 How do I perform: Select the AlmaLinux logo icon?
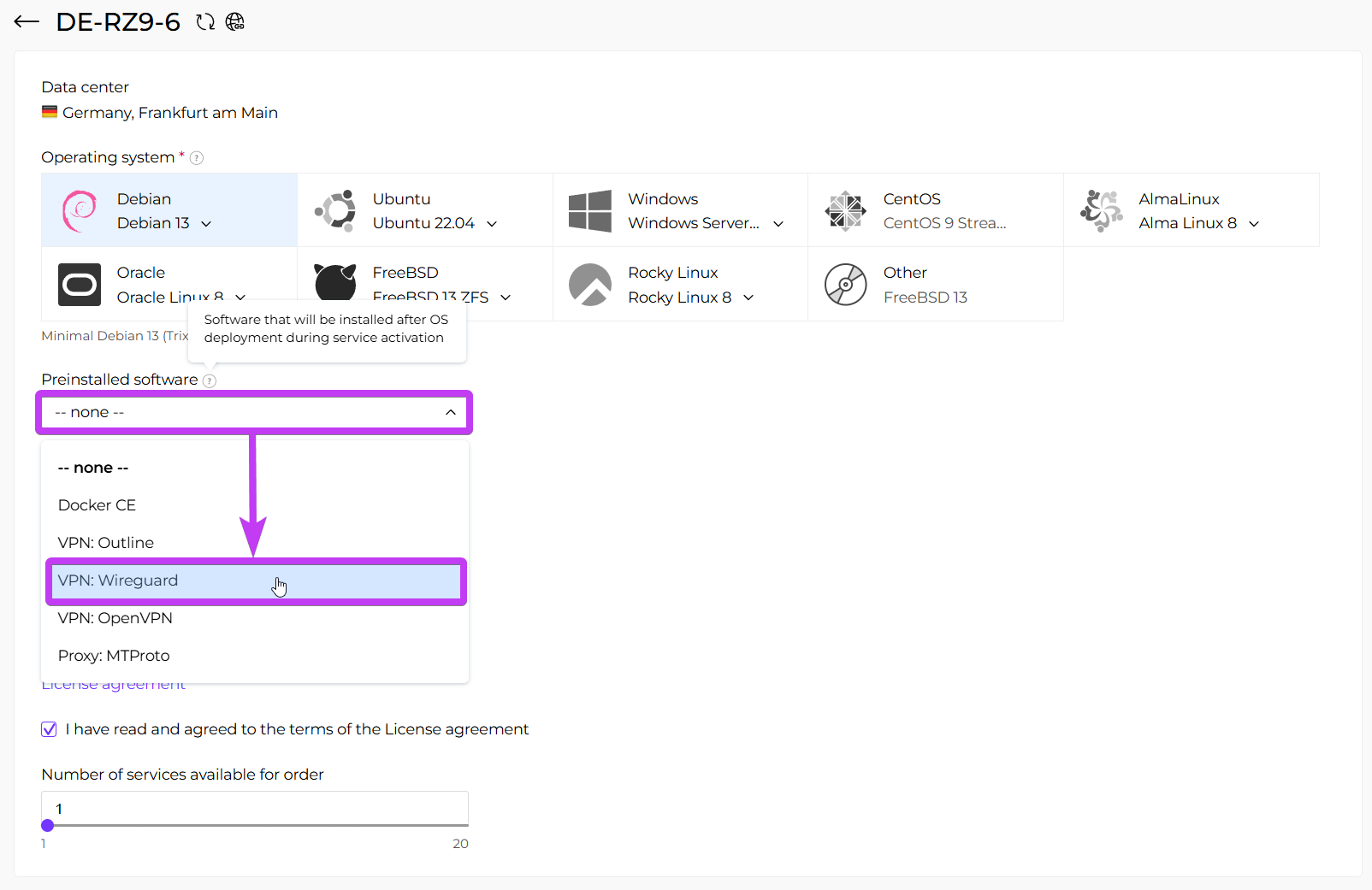point(1102,210)
